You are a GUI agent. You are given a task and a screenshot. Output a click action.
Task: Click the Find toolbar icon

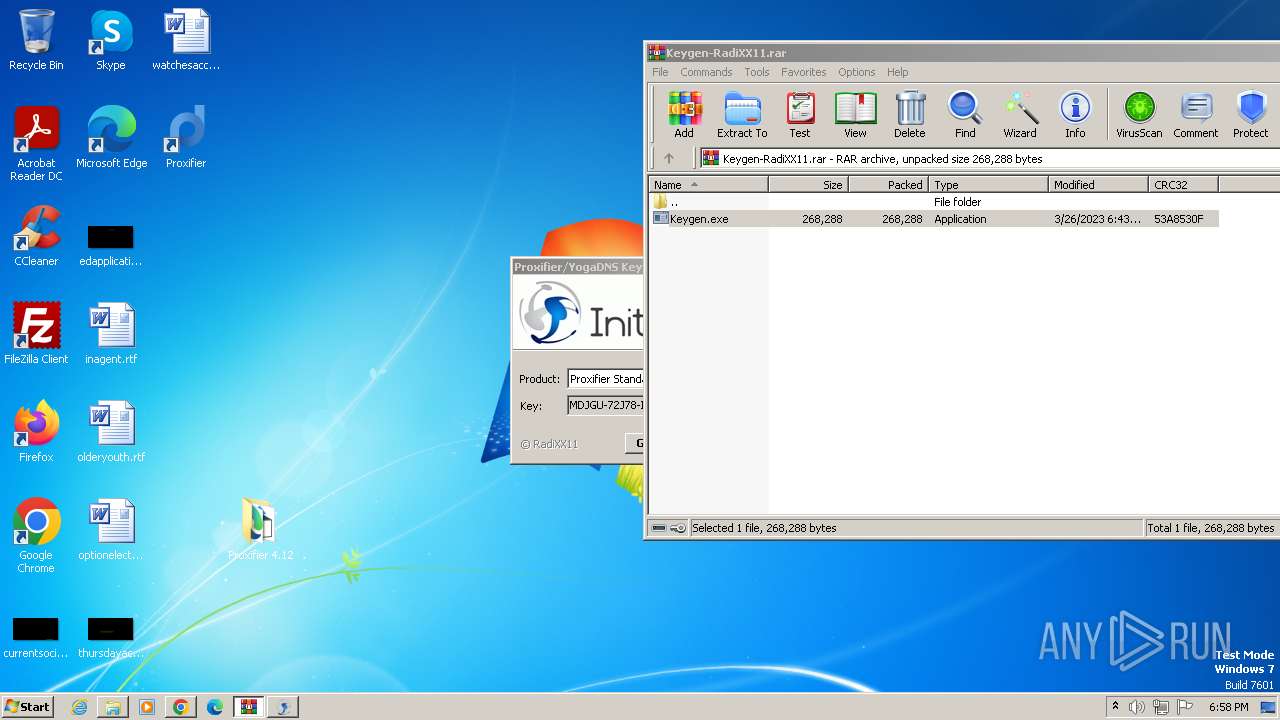click(965, 115)
